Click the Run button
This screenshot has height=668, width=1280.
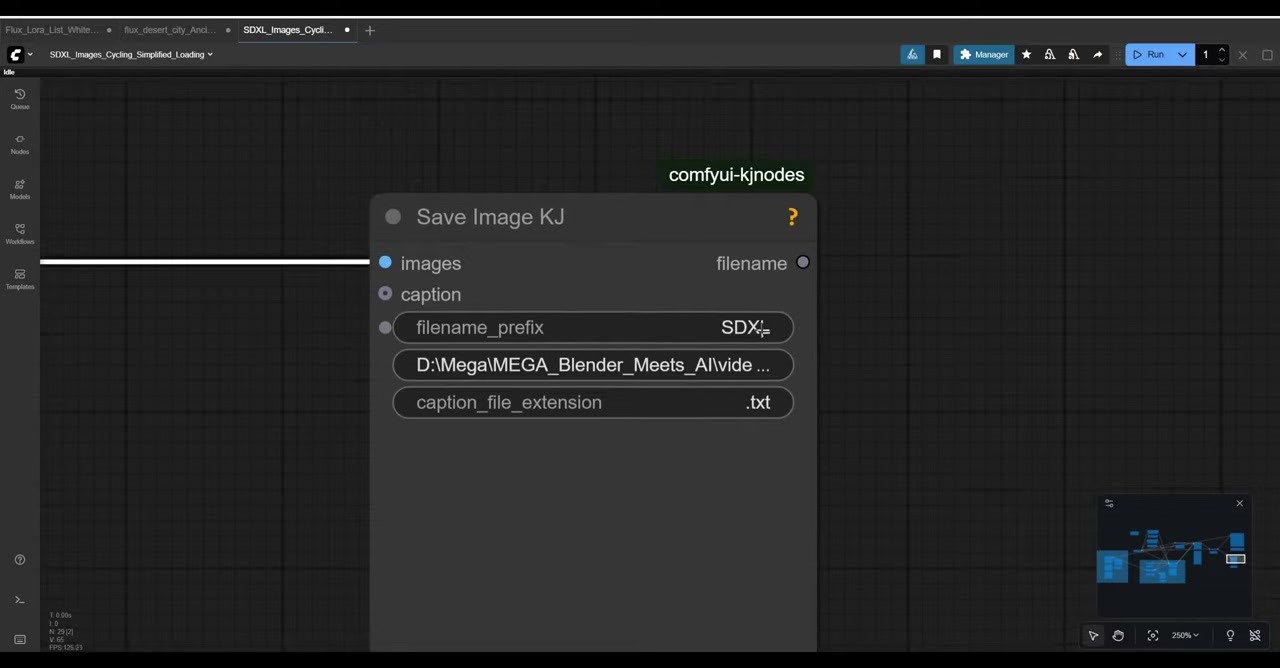coord(1149,55)
